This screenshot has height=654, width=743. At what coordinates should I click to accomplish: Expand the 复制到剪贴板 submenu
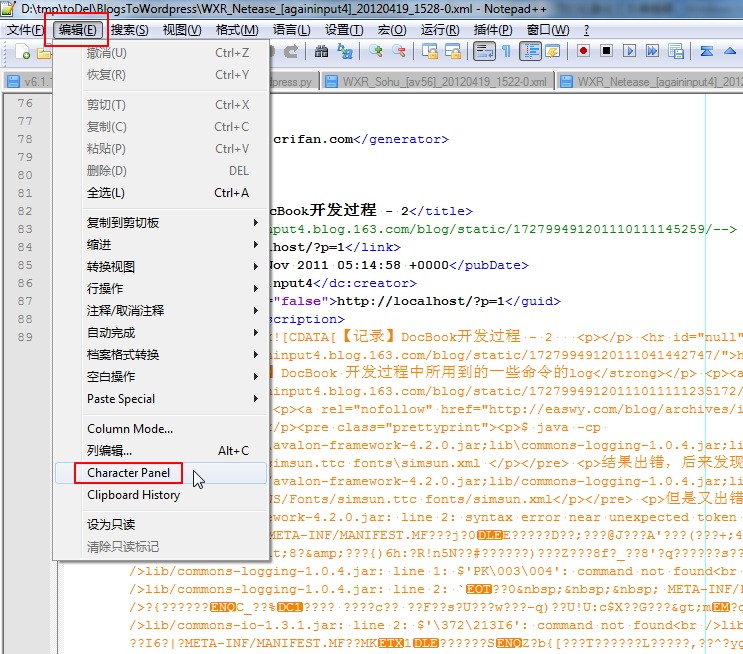pos(170,223)
